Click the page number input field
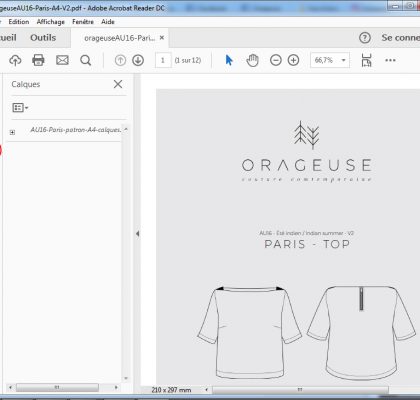Image resolution: width=420 pixels, height=400 pixels. tap(163, 60)
